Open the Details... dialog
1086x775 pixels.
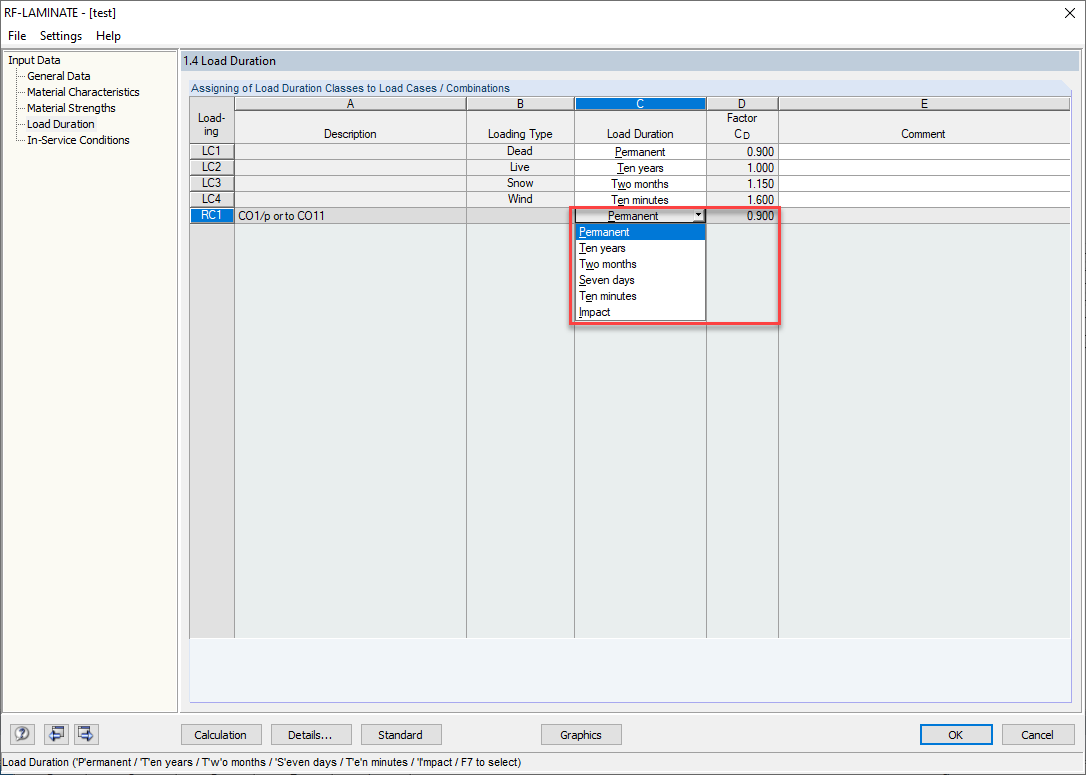point(310,734)
